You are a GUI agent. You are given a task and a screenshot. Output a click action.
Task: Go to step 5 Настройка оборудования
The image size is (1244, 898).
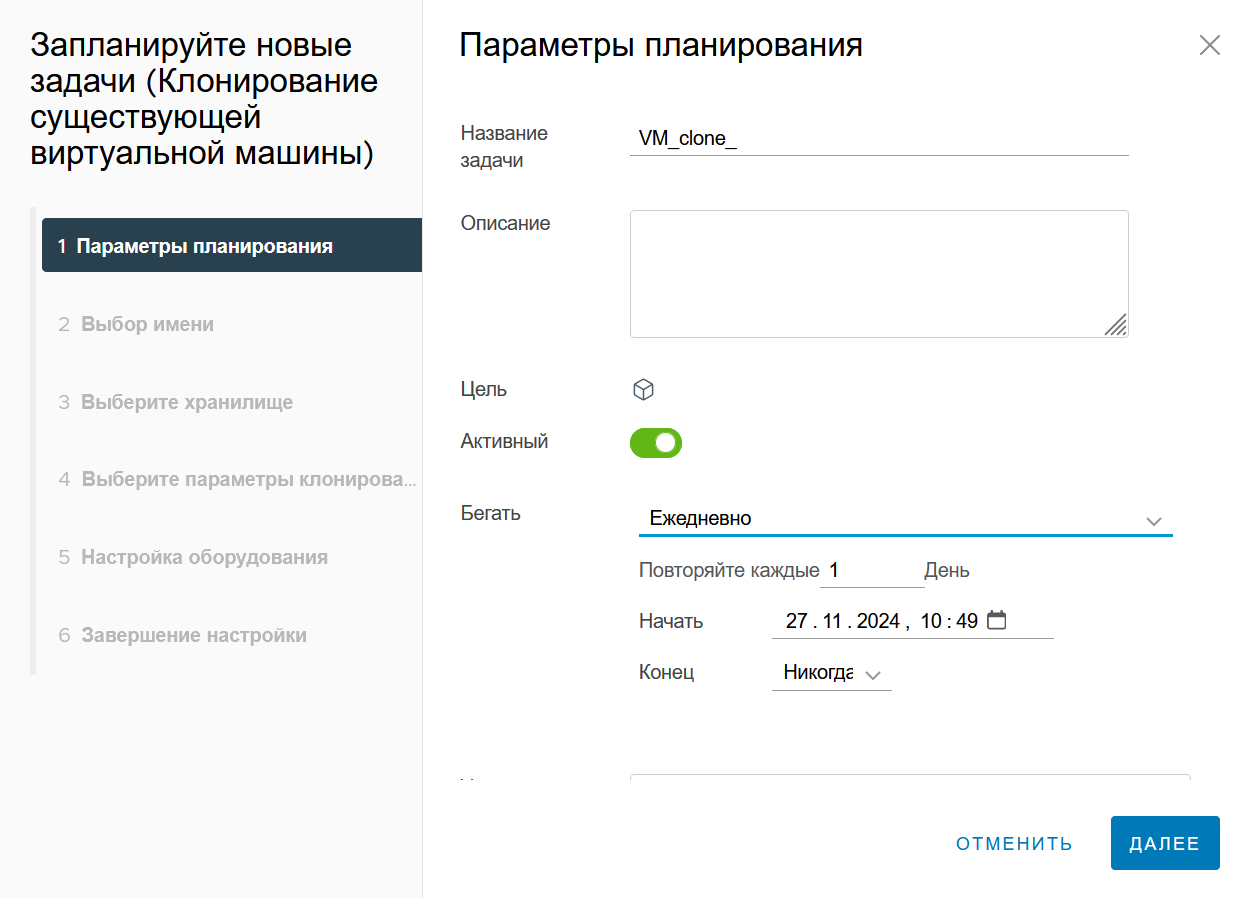pos(192,557)
